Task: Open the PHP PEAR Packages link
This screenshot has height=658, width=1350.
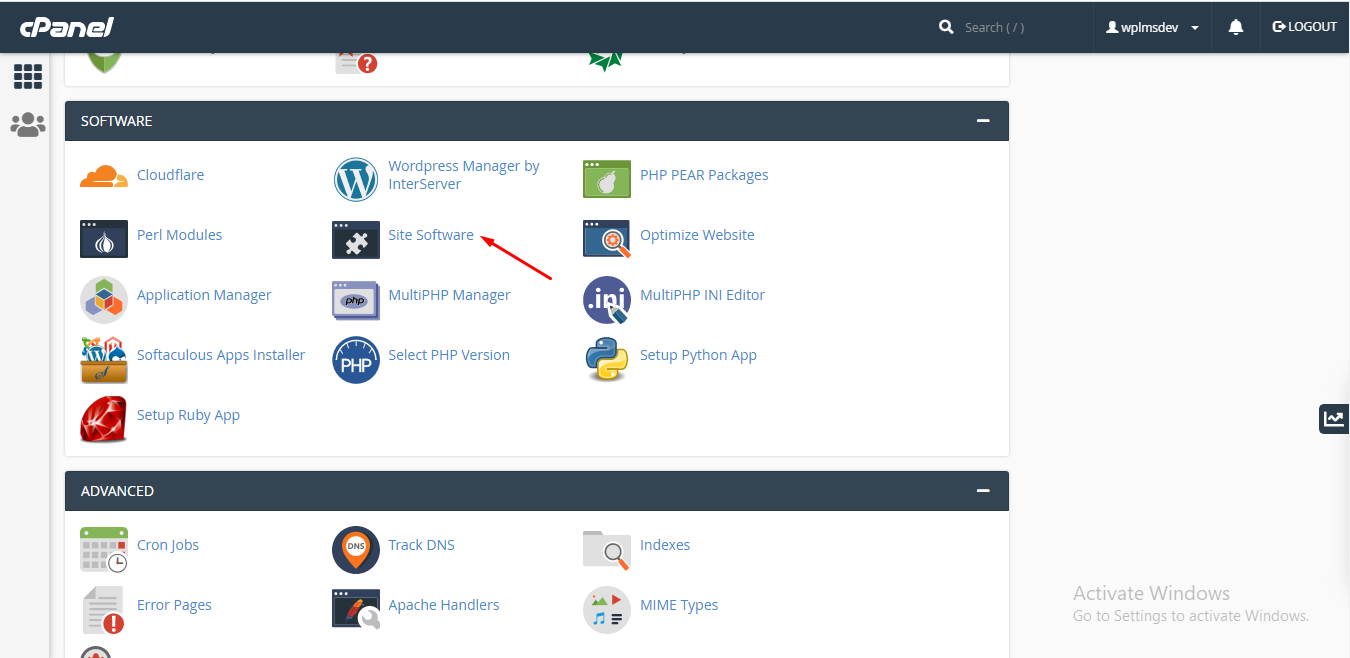Action: (704, 175)
